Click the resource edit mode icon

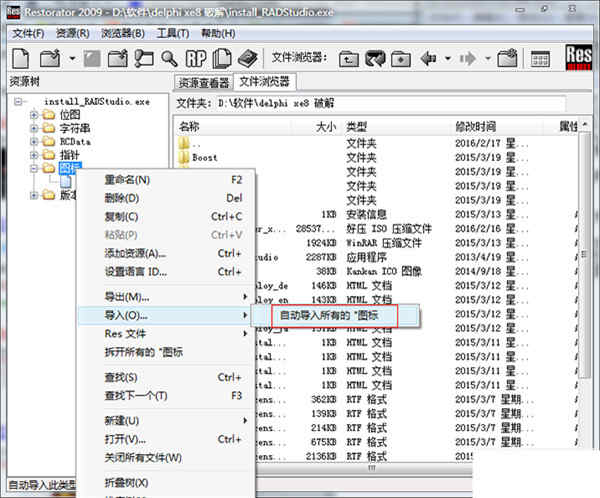pyautogui.click(x=144, y=59)
